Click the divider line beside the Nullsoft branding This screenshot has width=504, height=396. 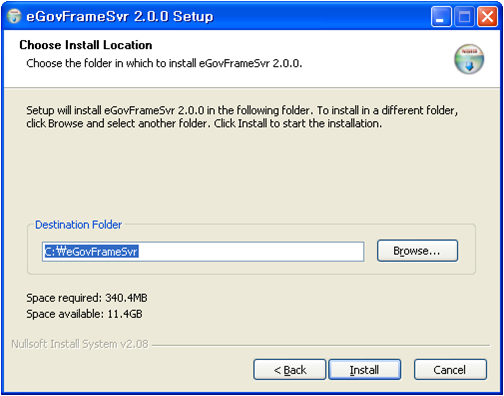point(321,345)
